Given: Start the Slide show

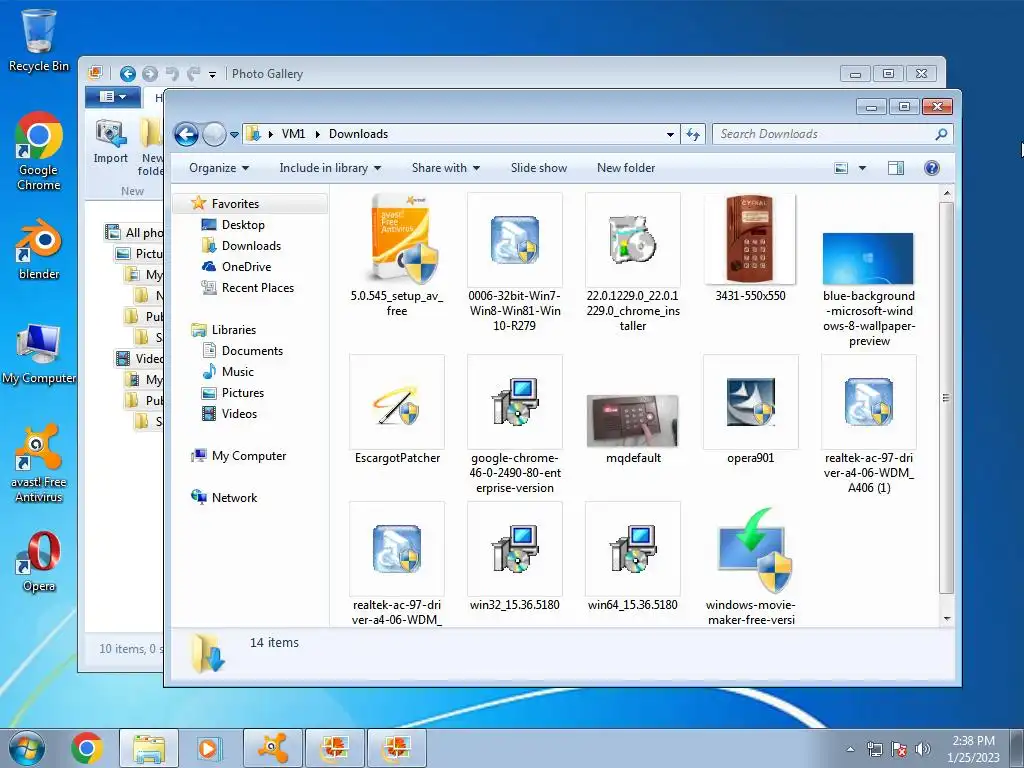Looking at the screenshot, I should pos(539,168).
